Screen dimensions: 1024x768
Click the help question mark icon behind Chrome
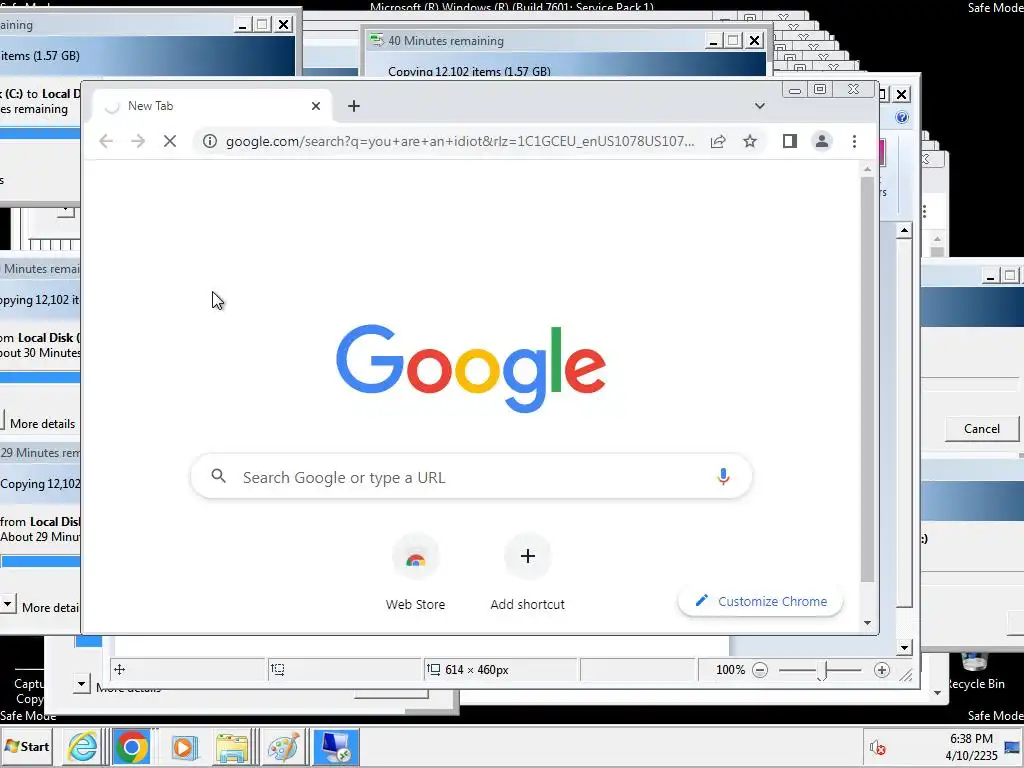(902, 118)
